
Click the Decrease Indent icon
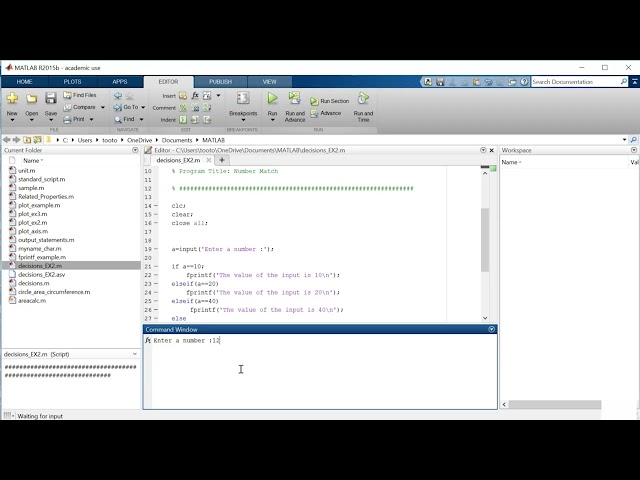click(x=207, y=120)
